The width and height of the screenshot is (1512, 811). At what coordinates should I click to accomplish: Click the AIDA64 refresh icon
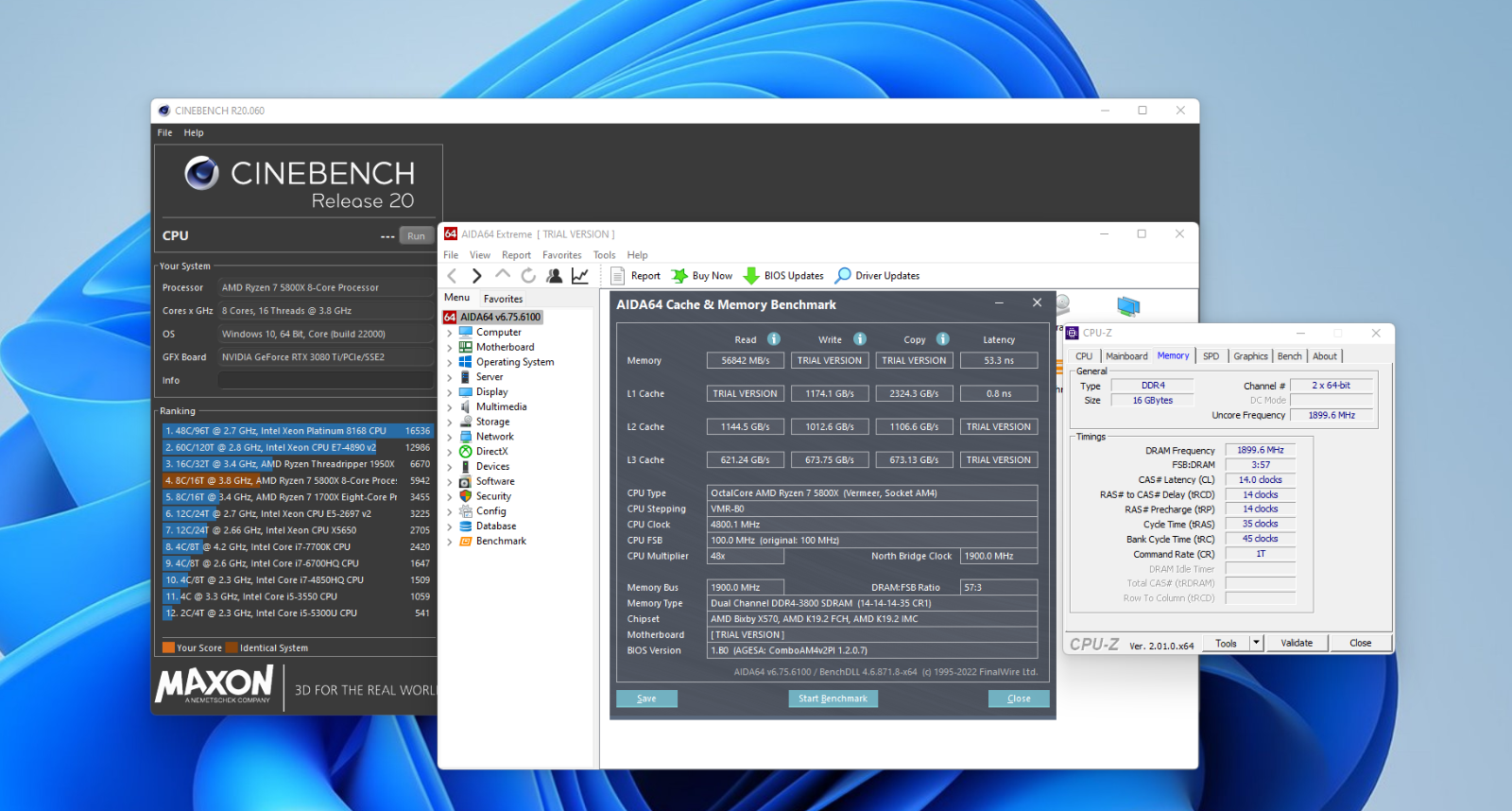coord(528,276)
